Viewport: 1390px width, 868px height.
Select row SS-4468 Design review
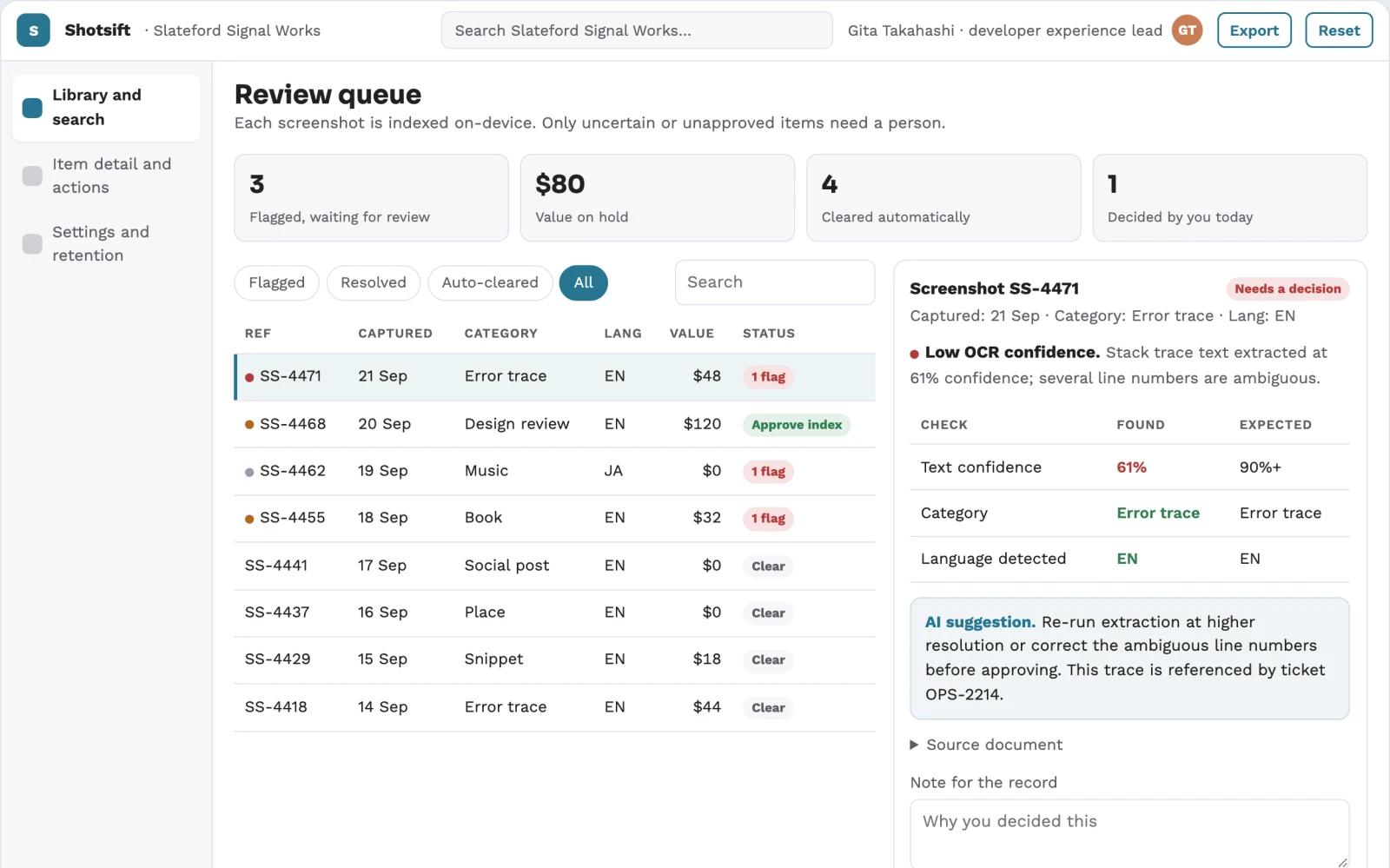click(x=555, y=424)
